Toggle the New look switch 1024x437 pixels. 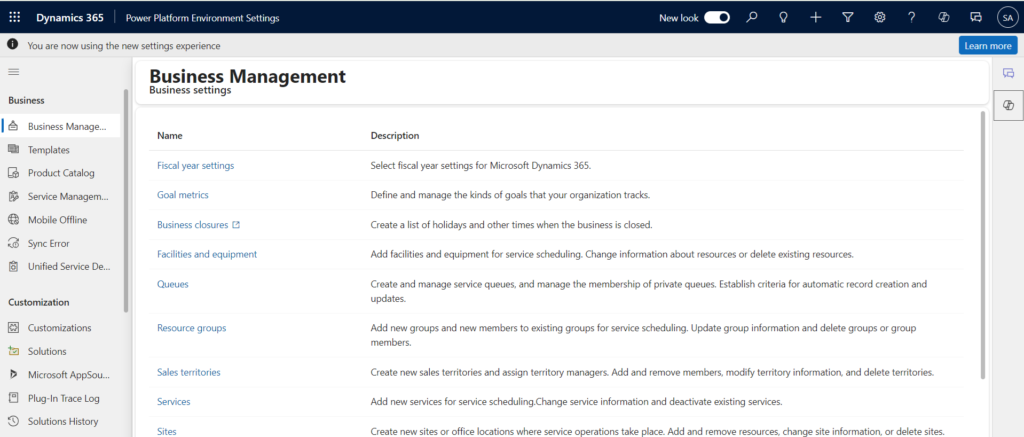(717, 17)
